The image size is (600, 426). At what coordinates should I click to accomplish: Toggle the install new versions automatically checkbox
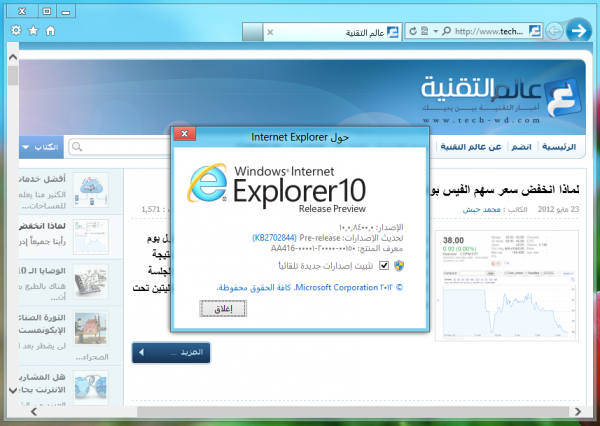384,265
